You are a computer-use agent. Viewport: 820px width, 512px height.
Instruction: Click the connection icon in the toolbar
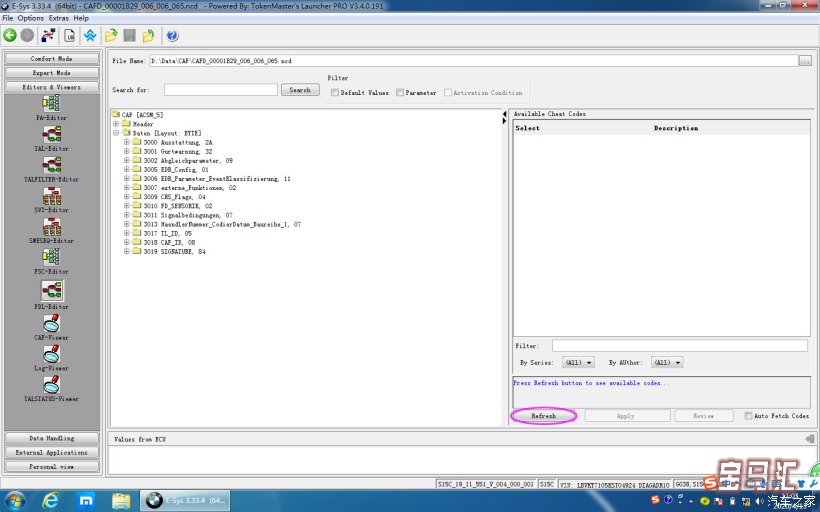tap(48, 36)
